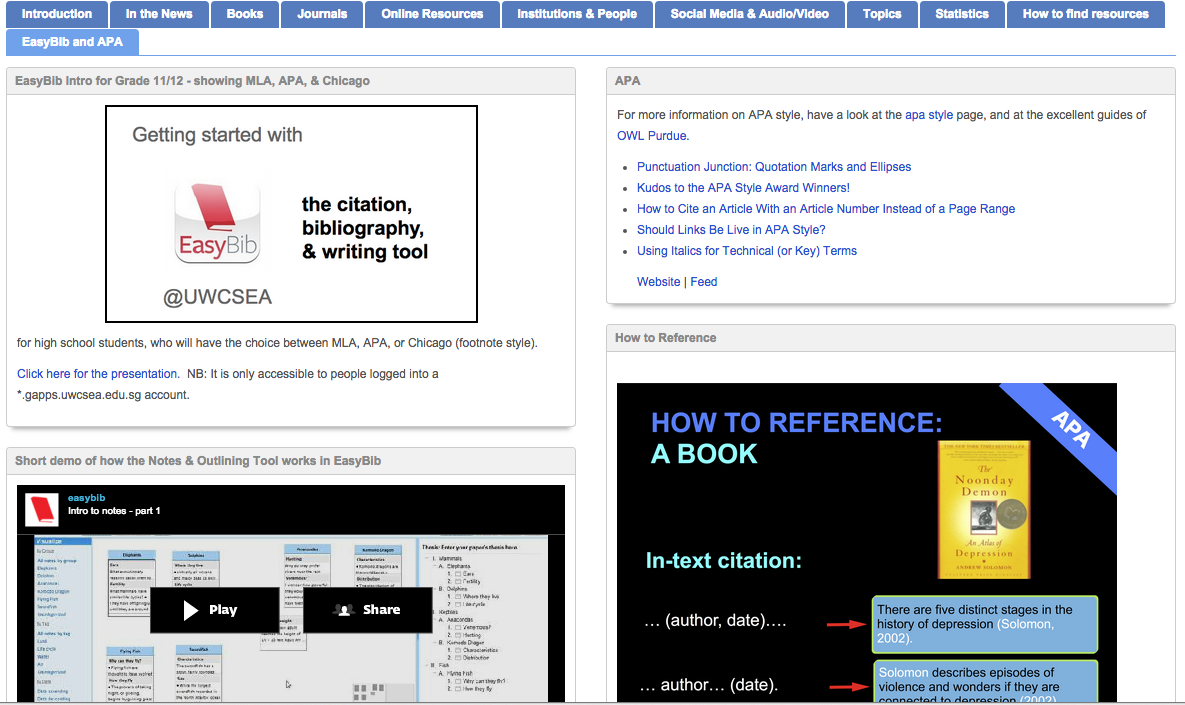This screenshot has height=705, width=1185.
Task: Click The Noonday Demon book cover
Action: point(984,508)
